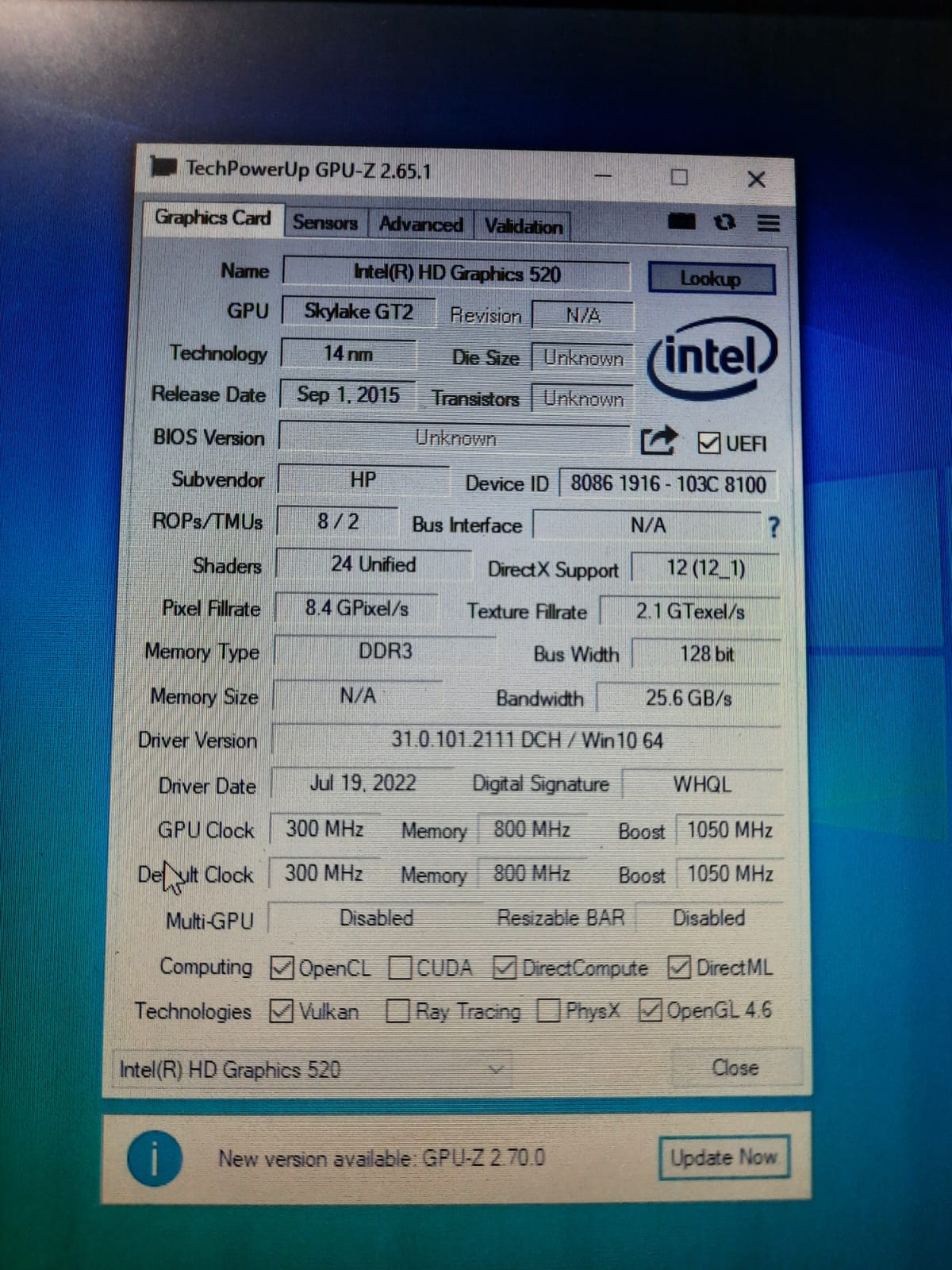Maximize the GPU-Z window
Screen dimensions: 952x1270
pyautogui.click(x=679, y=177)
